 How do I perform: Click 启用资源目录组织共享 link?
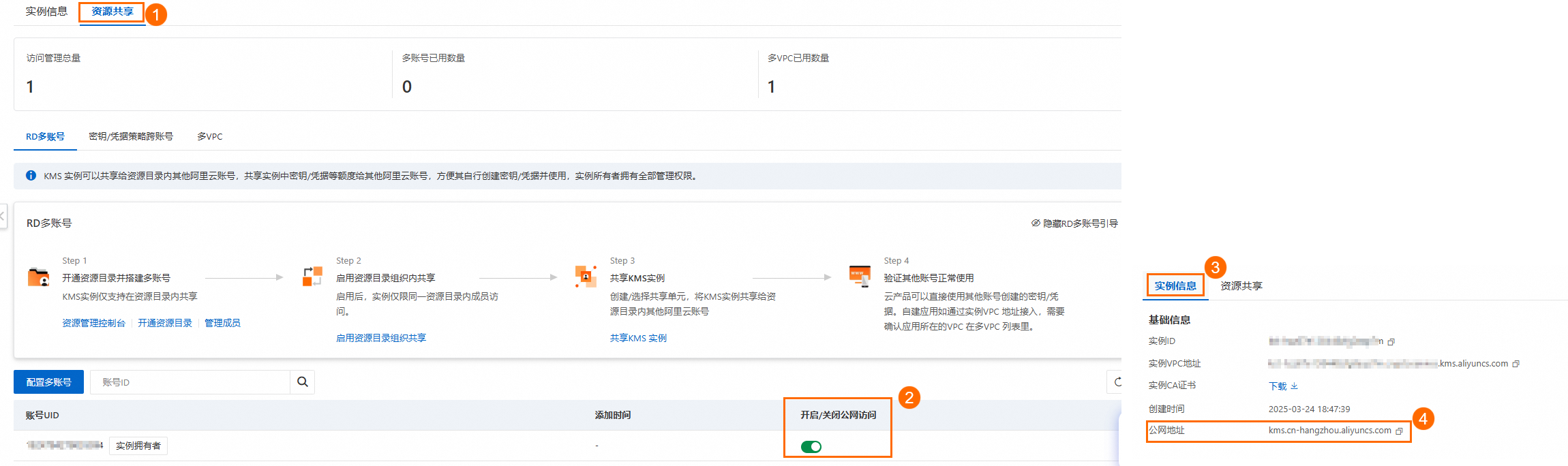click(381, 338)
